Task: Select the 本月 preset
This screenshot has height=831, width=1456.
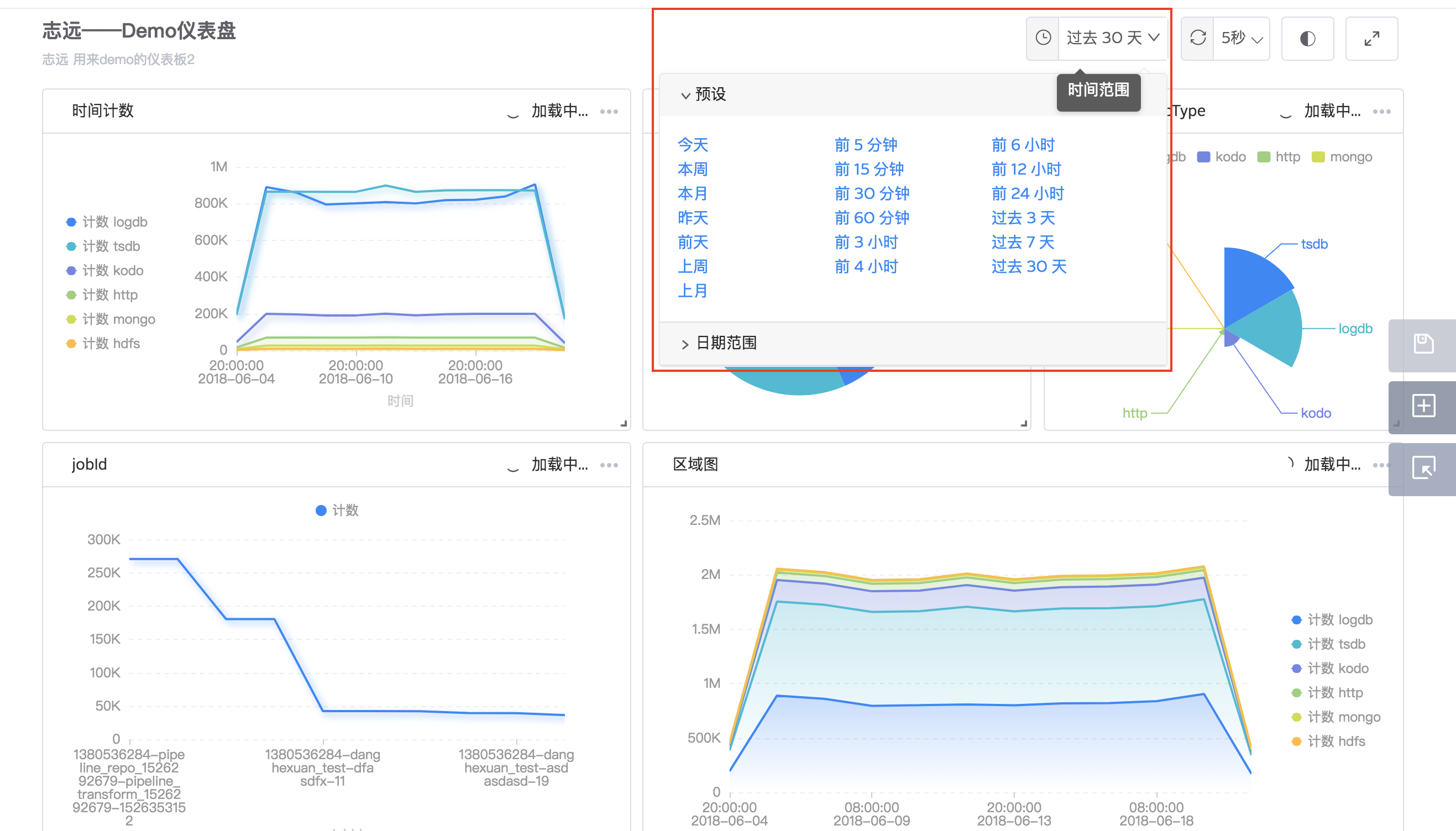Action: coord(693,193)
